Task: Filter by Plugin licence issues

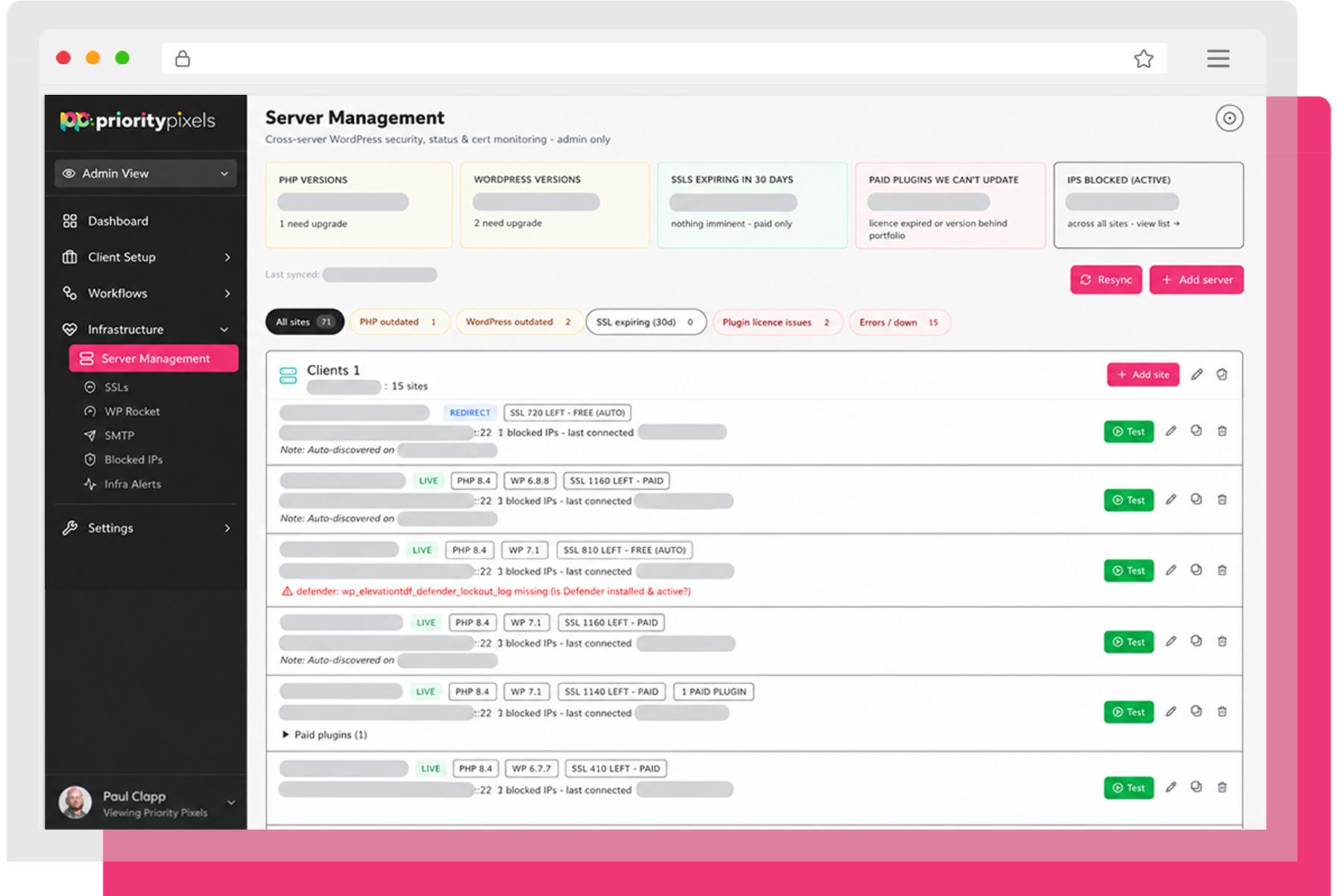Action: click(x=777, y=323)
